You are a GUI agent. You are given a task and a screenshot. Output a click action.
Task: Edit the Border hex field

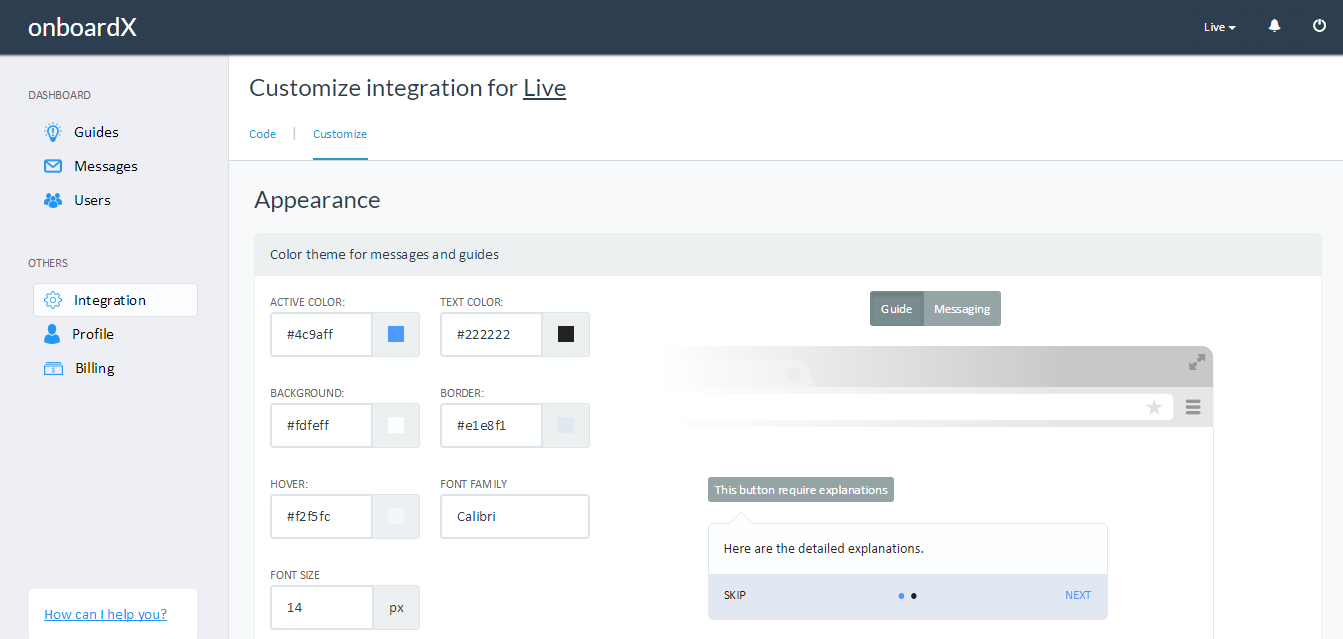(491, 425)
